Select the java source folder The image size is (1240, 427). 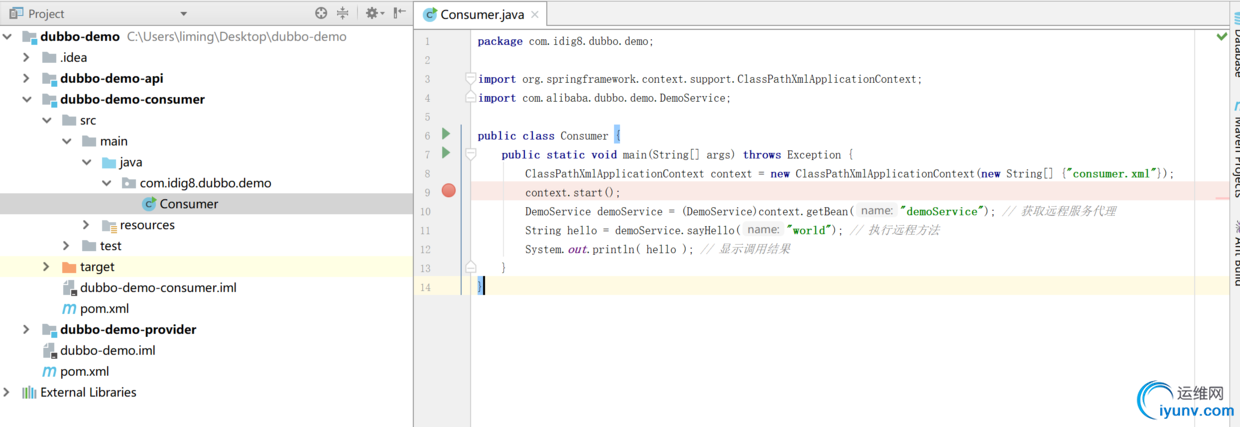tap(131, 162)
